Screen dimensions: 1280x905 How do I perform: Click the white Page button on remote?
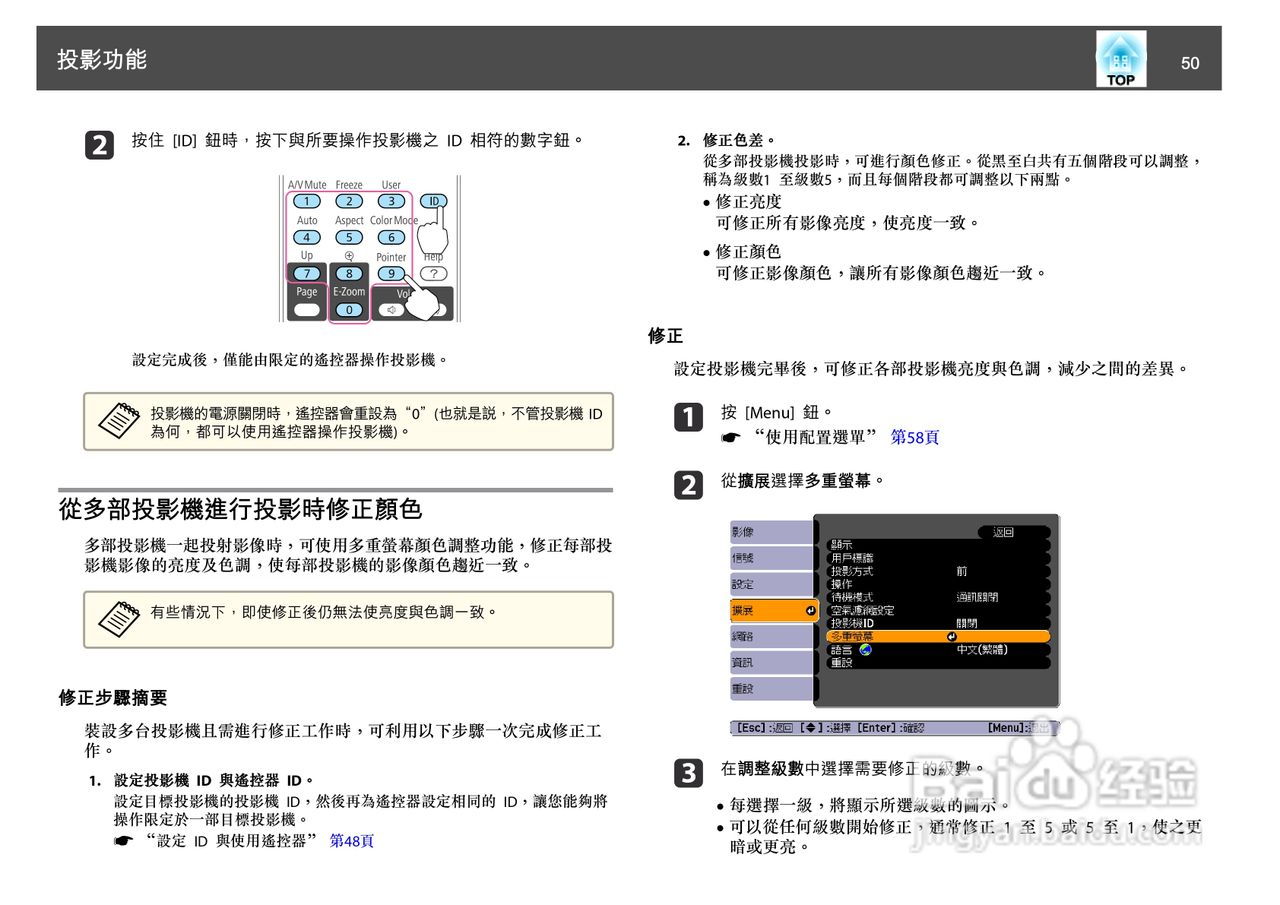tap(307, 310)
